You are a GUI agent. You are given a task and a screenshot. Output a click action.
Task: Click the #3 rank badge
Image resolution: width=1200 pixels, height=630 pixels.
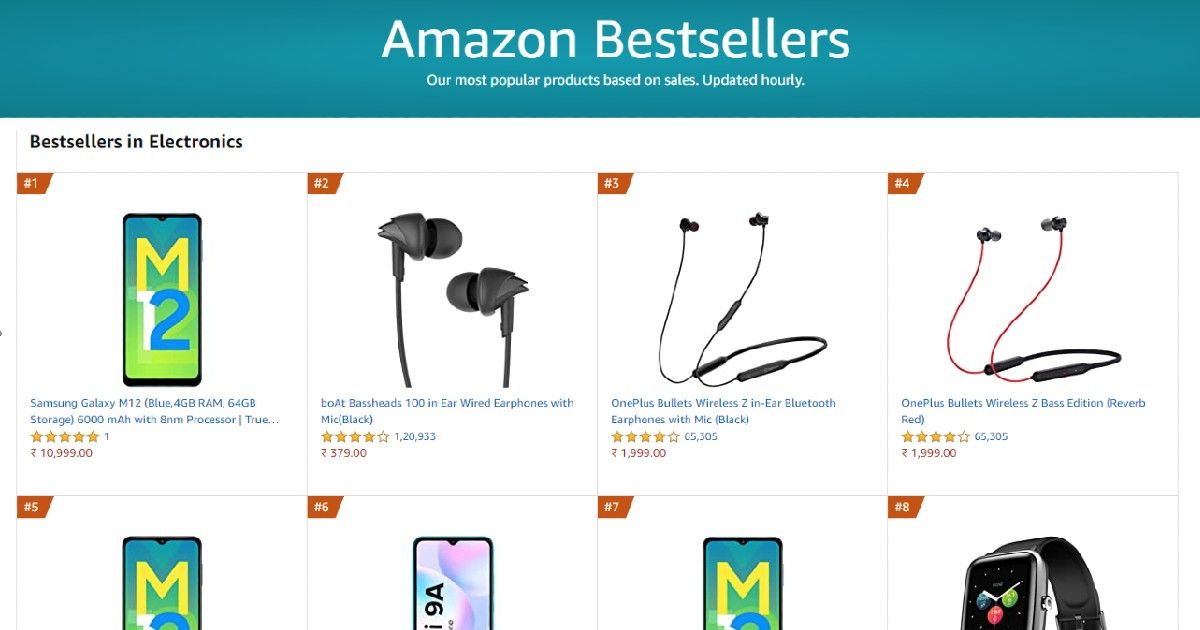(x=615, y=183)
